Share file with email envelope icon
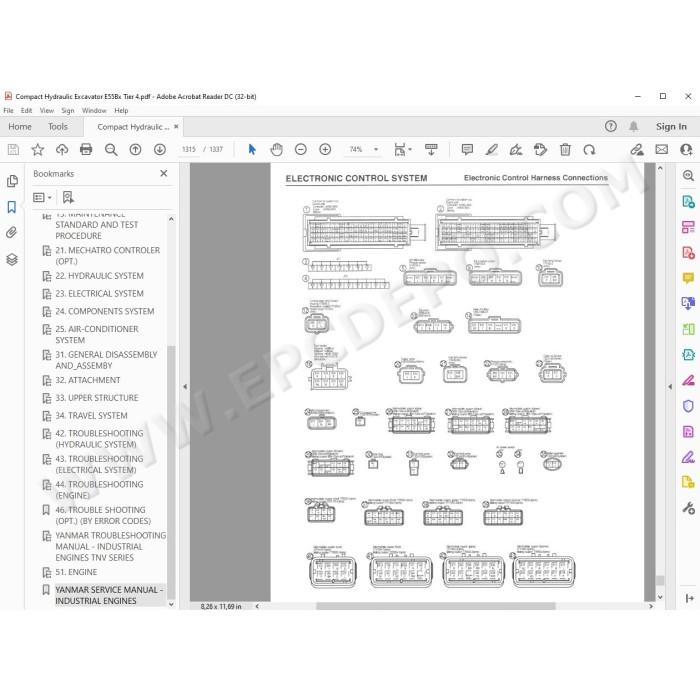Viewport: 700px width, 700px height. [x=662, y=150]
